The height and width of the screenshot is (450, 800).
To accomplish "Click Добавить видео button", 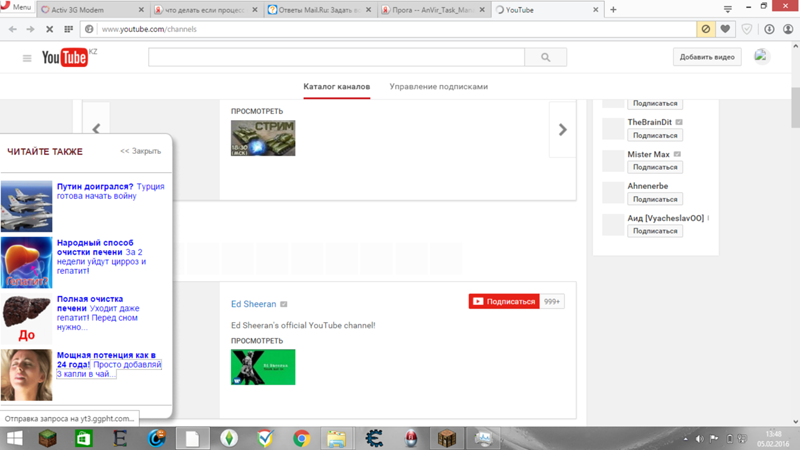I will coord(707,57).
